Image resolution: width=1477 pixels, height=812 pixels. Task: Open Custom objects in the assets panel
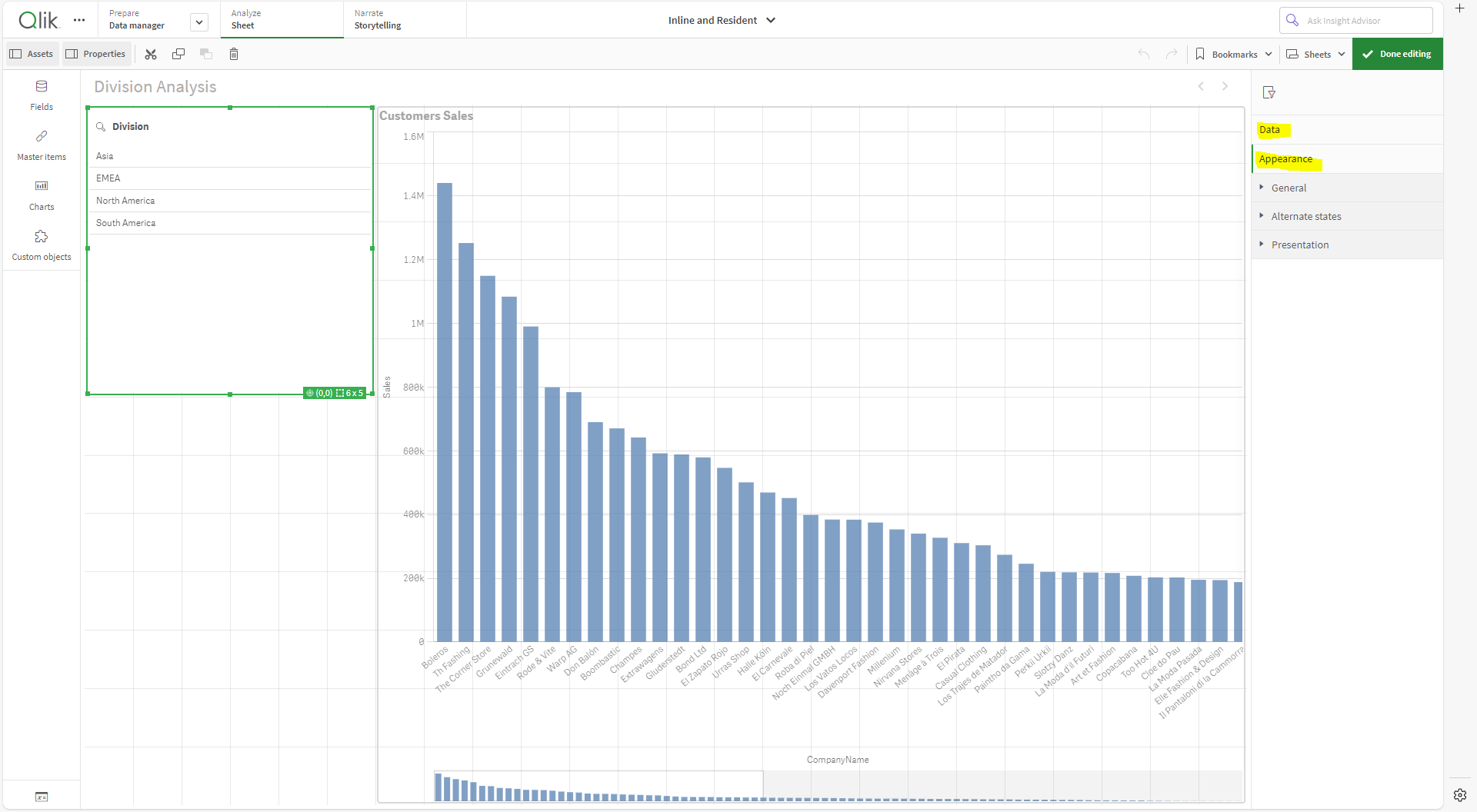pyautogui.click(x=42, y=245)
